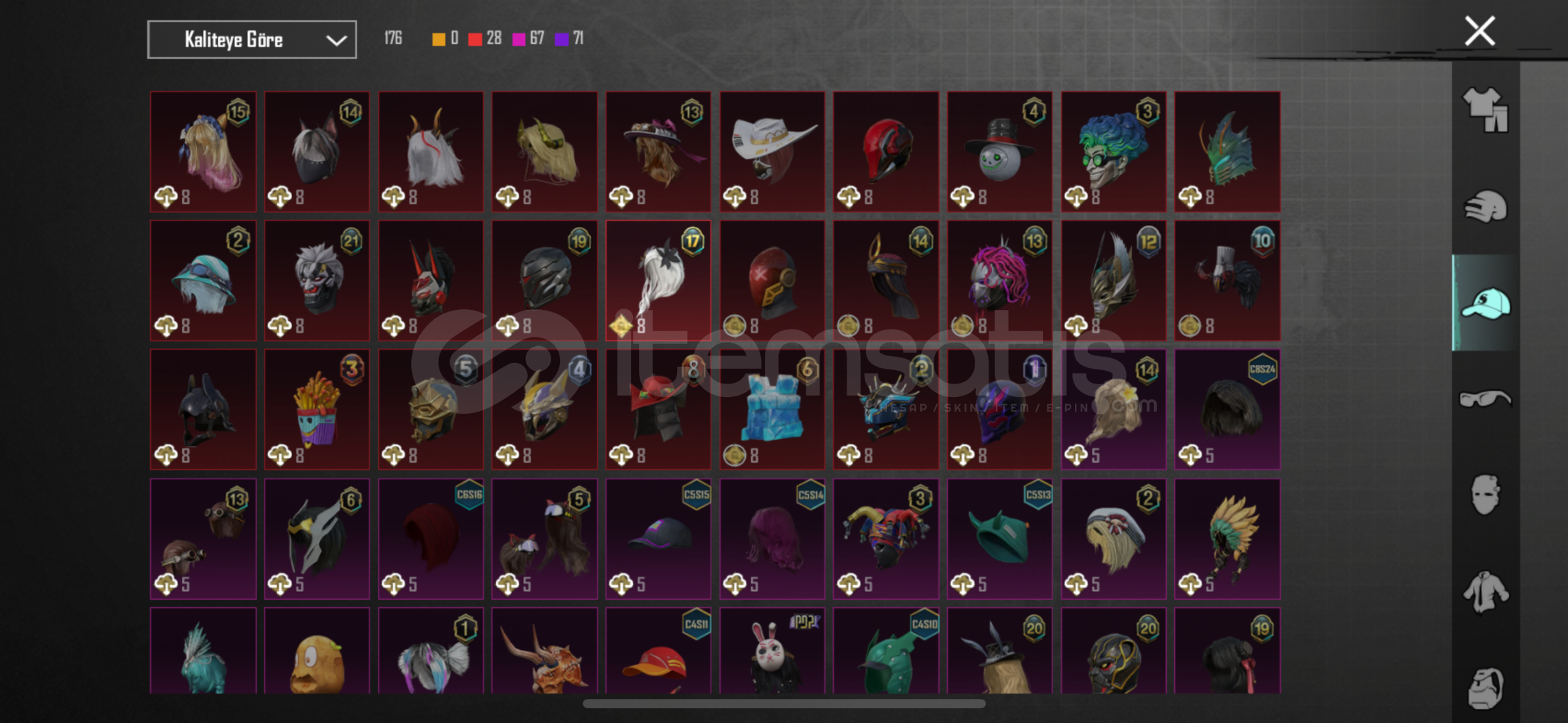Select the baseball cap headwear category
Screen dimensions: 1568x723
[x=1486, y=303]
